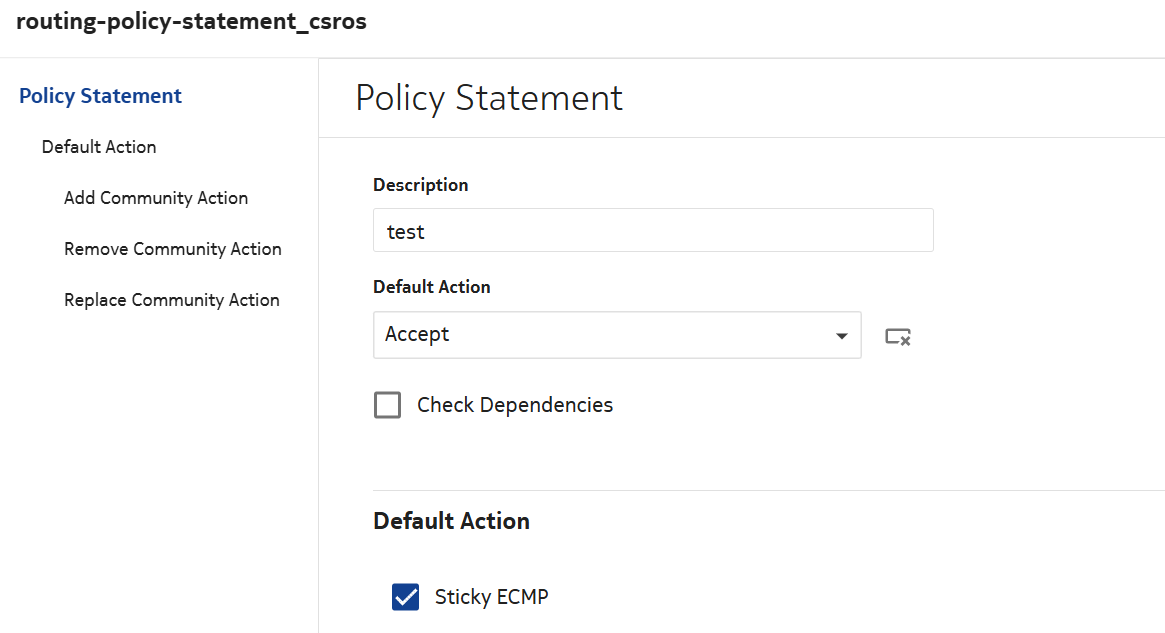Click the Check Dependencies label text
This screenshot has height=633, width=1165.
(514, 405)
